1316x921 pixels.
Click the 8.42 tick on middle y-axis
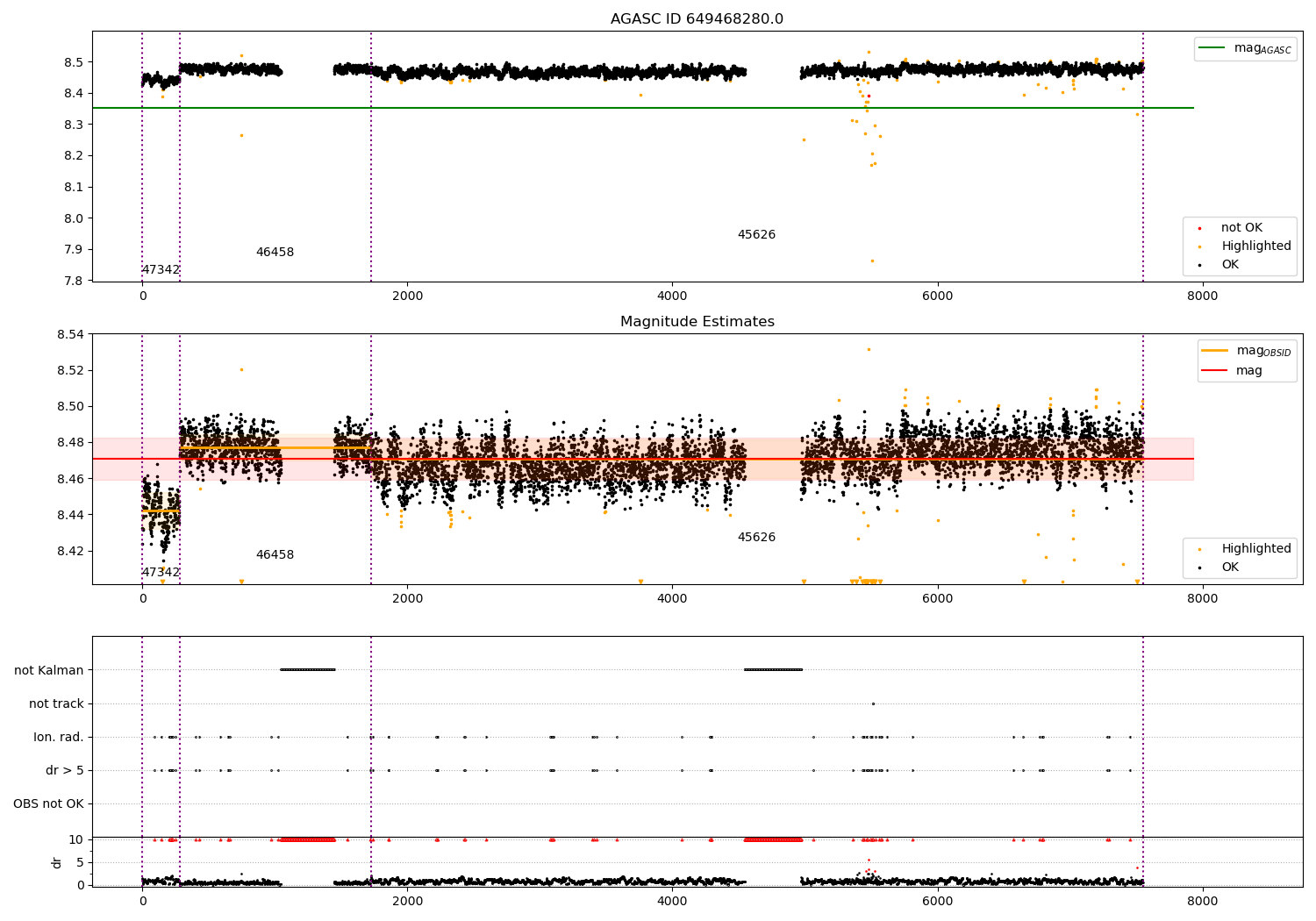[70, 552]
